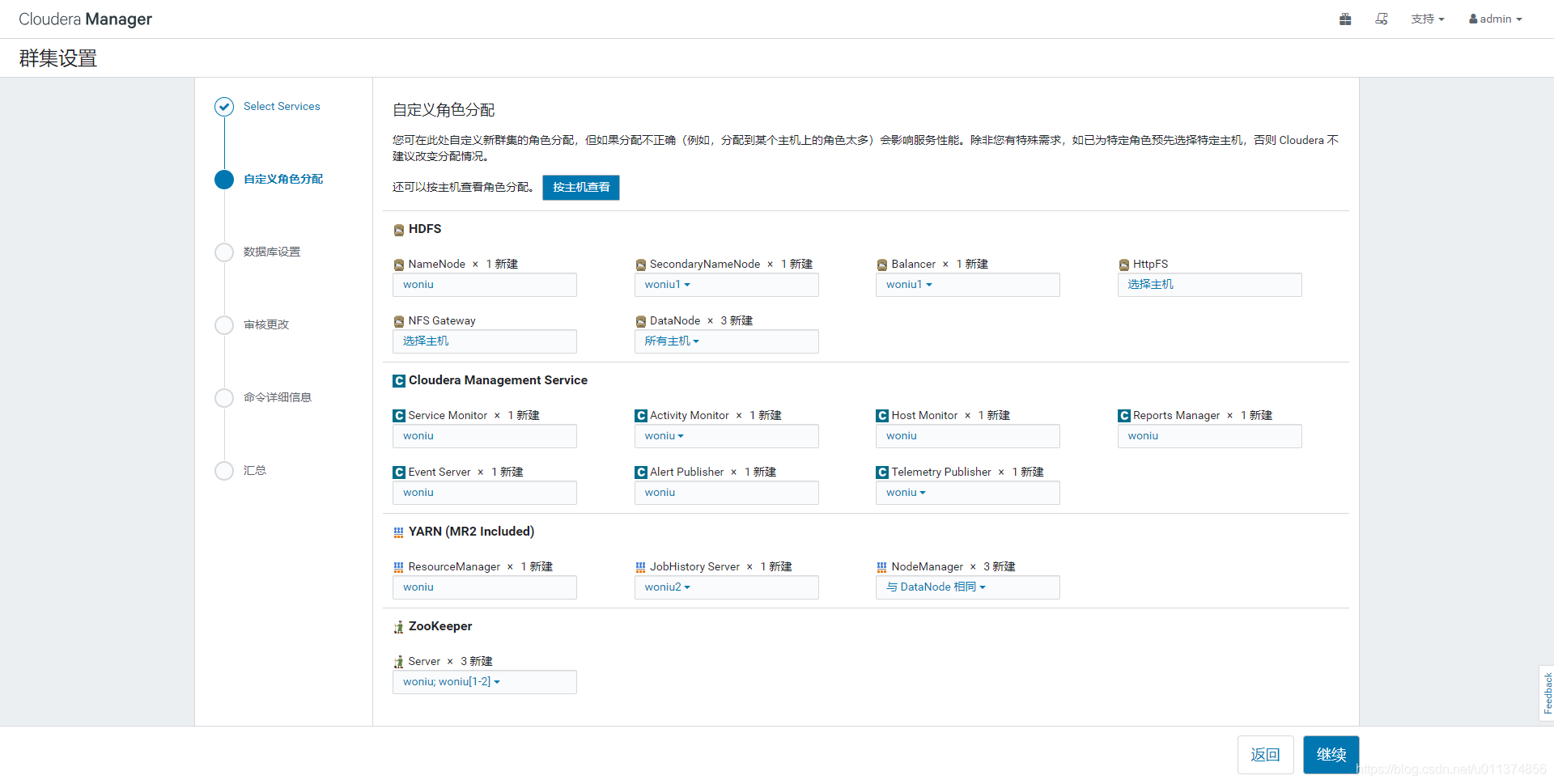Click the DataNode role icon
This screenshot has height=784, width=1554.
641,321
